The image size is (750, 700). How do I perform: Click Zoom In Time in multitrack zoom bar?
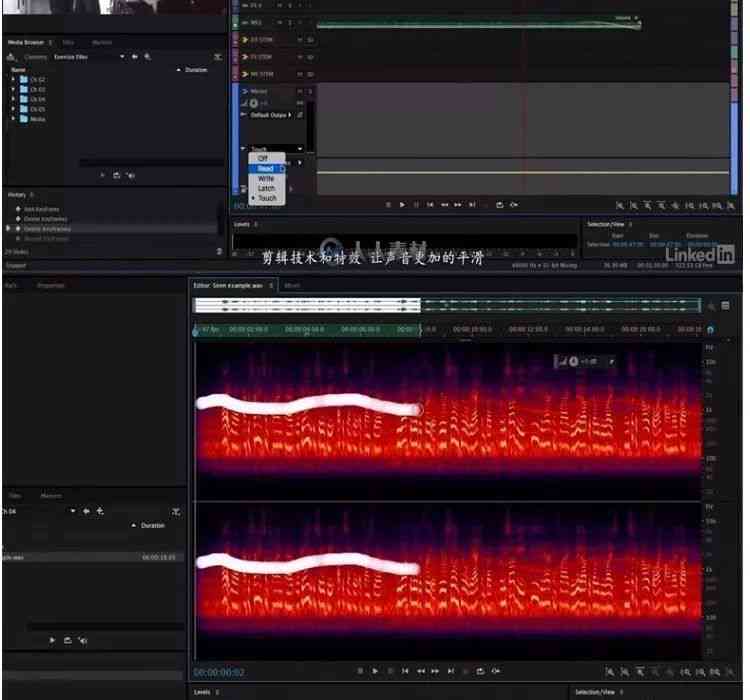pos(648,206)
